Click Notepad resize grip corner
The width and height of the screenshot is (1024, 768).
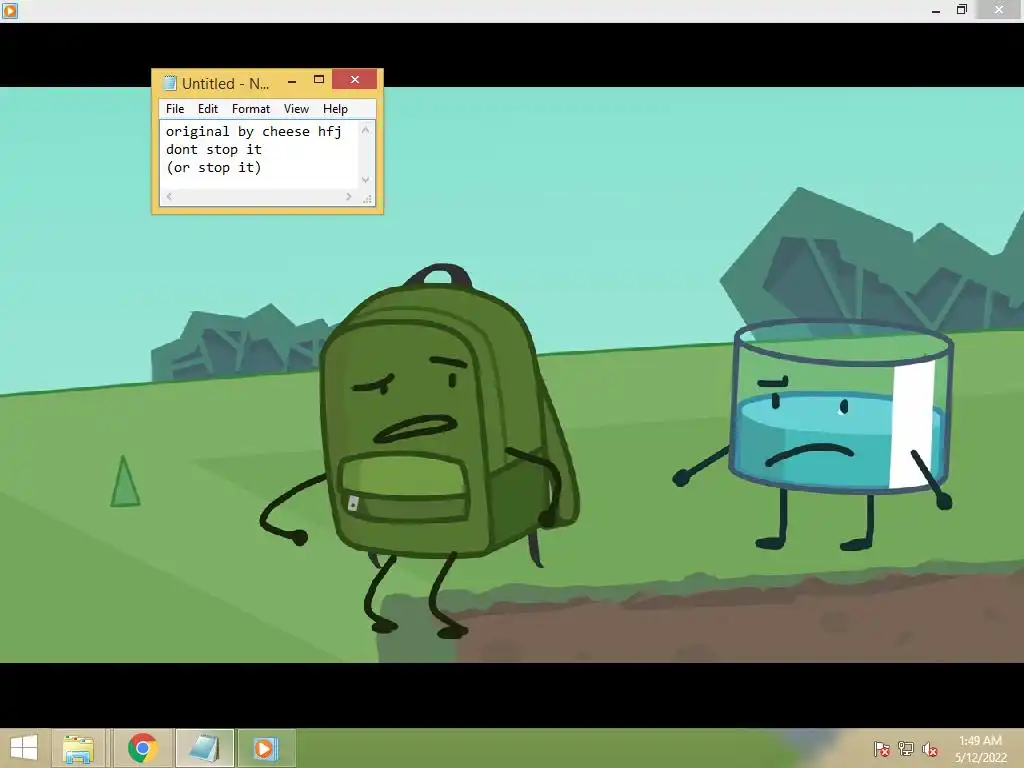(367, 199)
